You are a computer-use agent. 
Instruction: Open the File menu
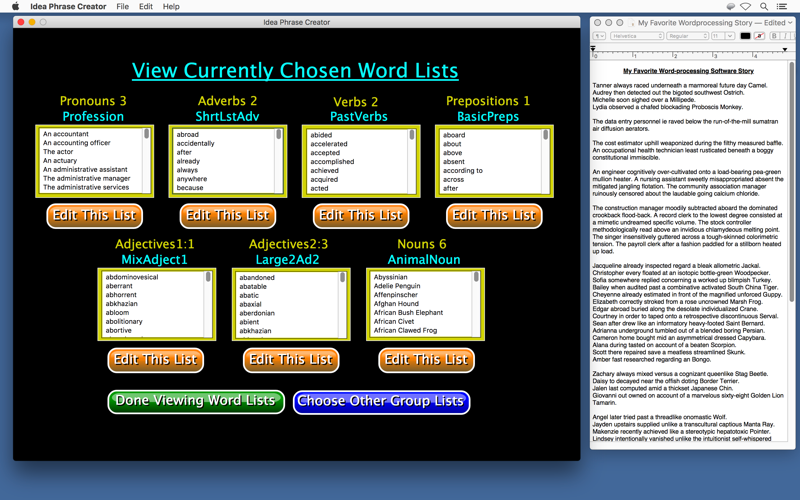(x=122, y=6)
